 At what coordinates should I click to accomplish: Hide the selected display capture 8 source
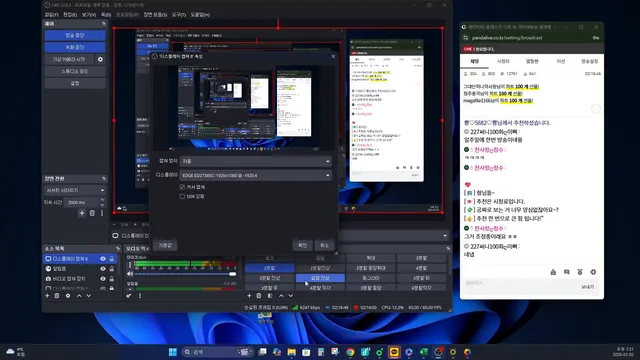click(x=103, y=259)
